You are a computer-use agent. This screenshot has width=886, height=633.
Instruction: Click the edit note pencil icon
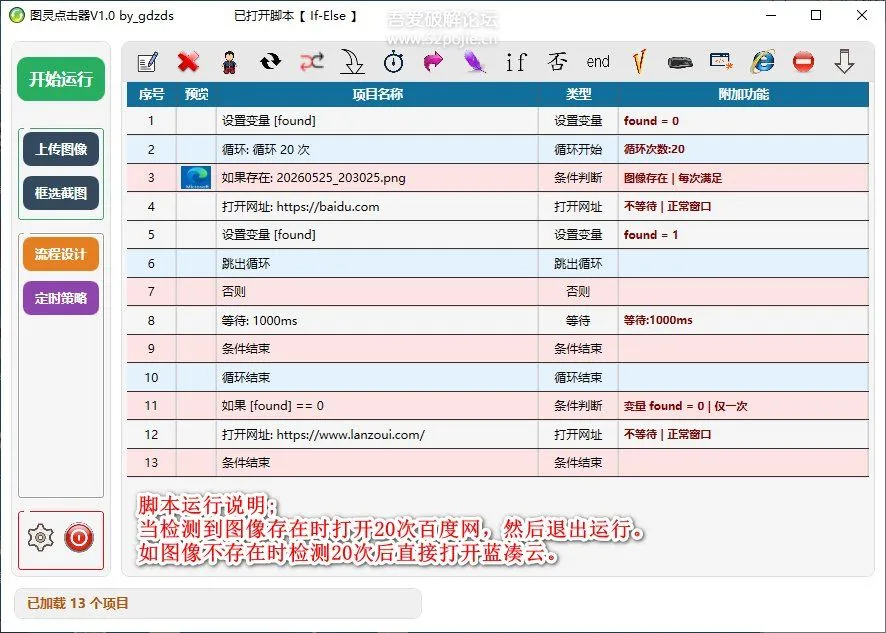point(148,62)
